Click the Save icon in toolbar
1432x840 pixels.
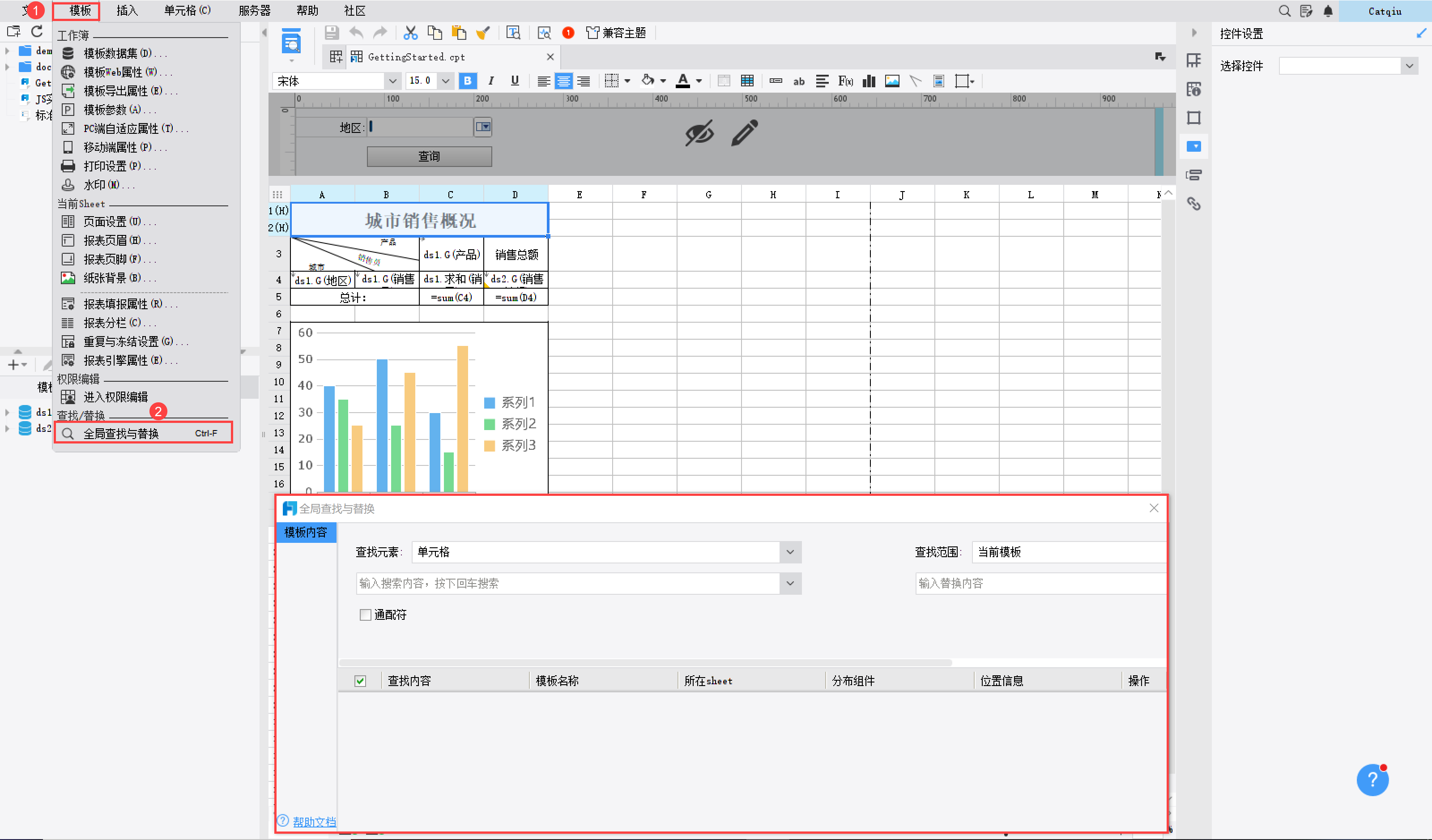[x=331, y=33]
